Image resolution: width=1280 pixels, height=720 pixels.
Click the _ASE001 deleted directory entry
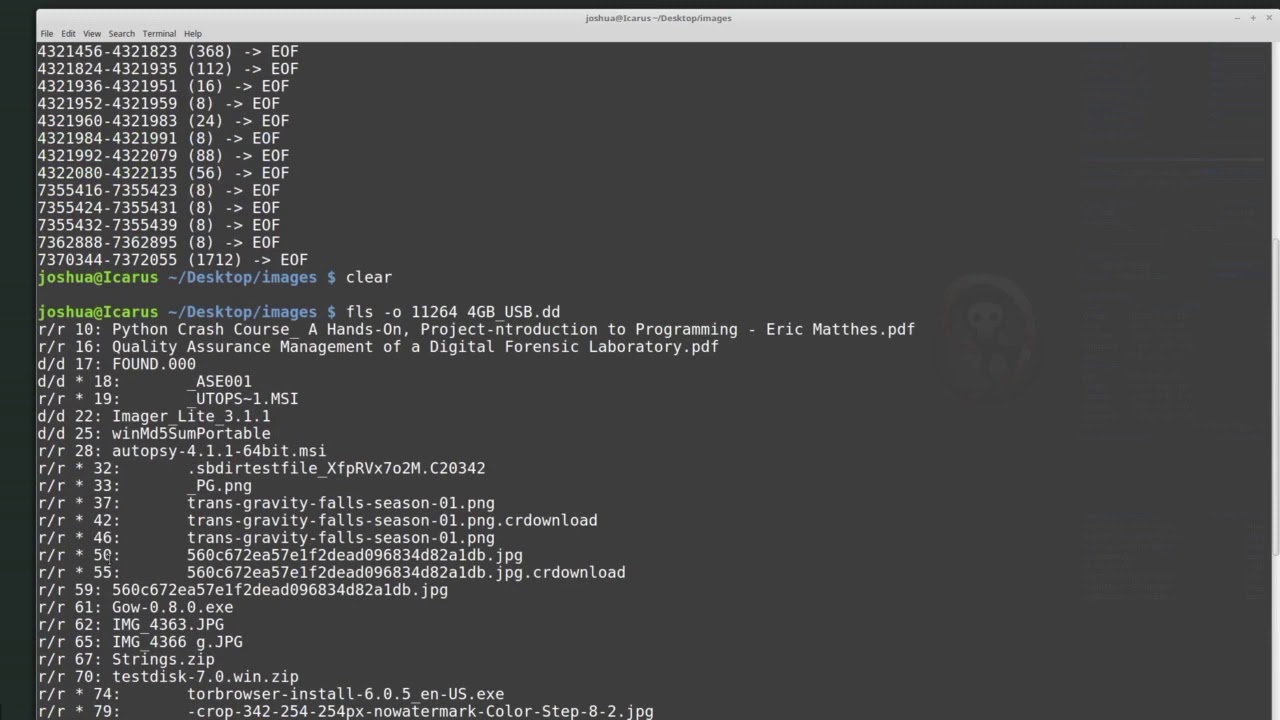[x=145, y=381]
